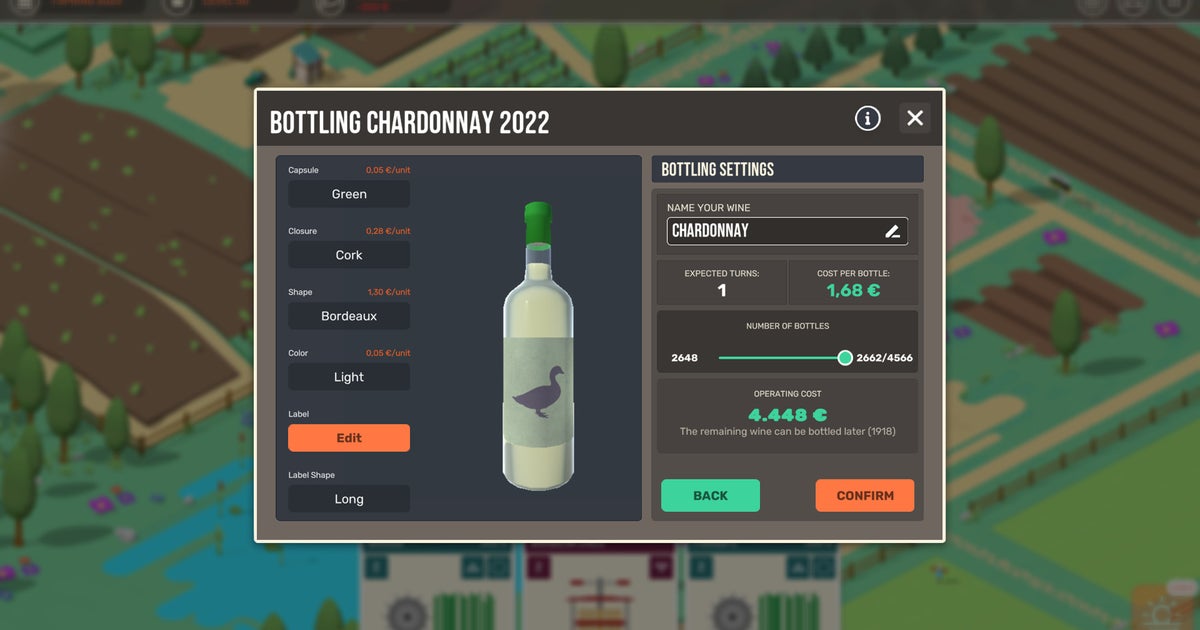
Task: Change the Shape option showing Bordeaux
Action: coord(349,316)
